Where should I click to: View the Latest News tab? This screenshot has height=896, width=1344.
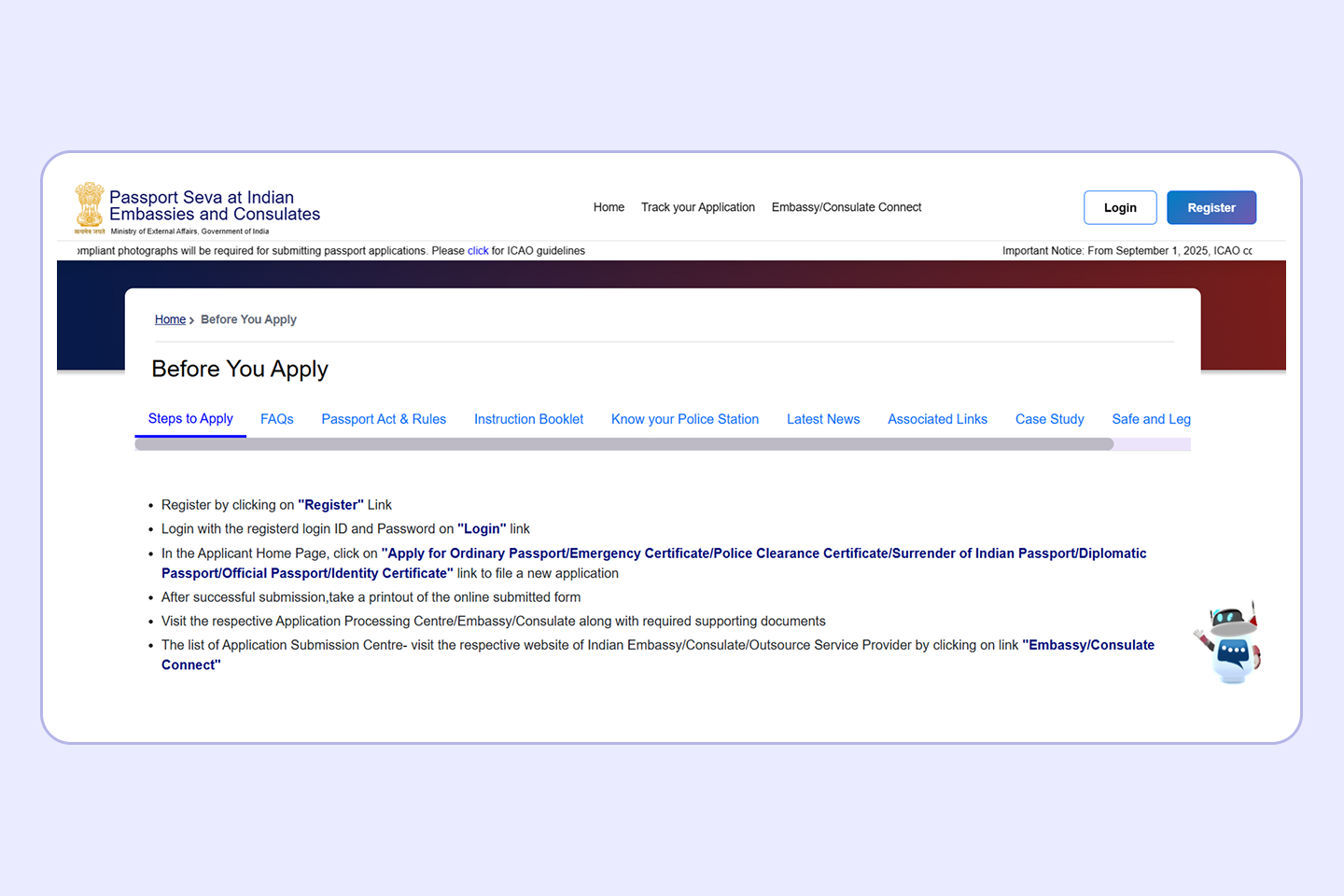tap(823, 419)
